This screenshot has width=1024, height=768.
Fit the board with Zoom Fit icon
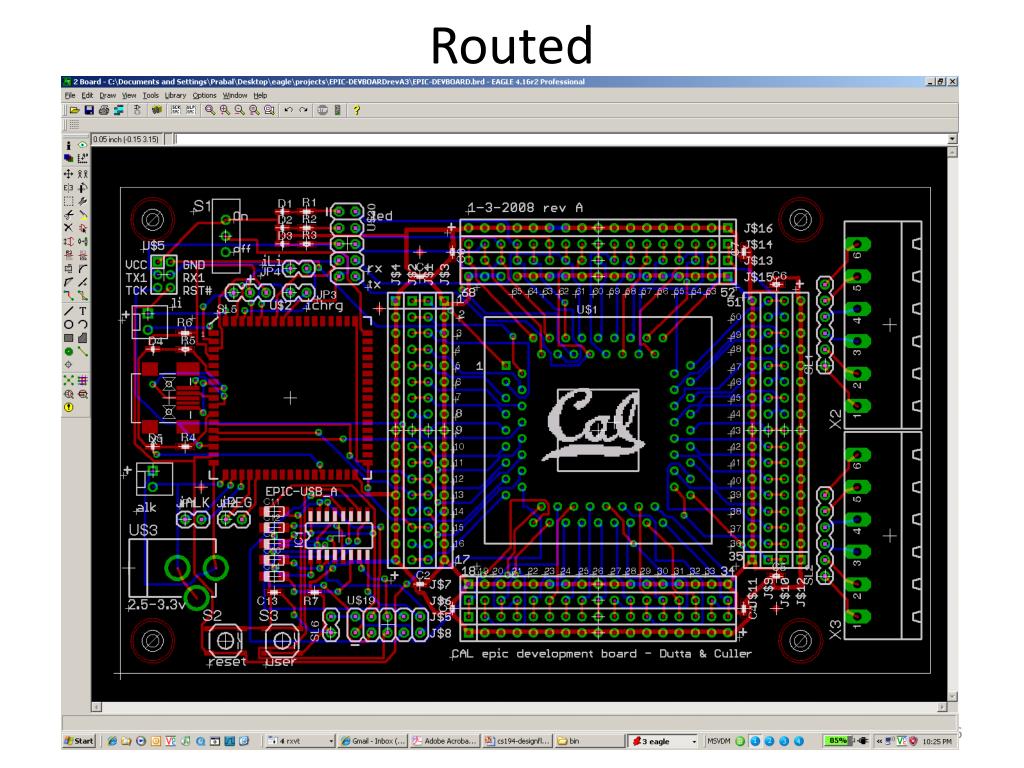(210, 110)
